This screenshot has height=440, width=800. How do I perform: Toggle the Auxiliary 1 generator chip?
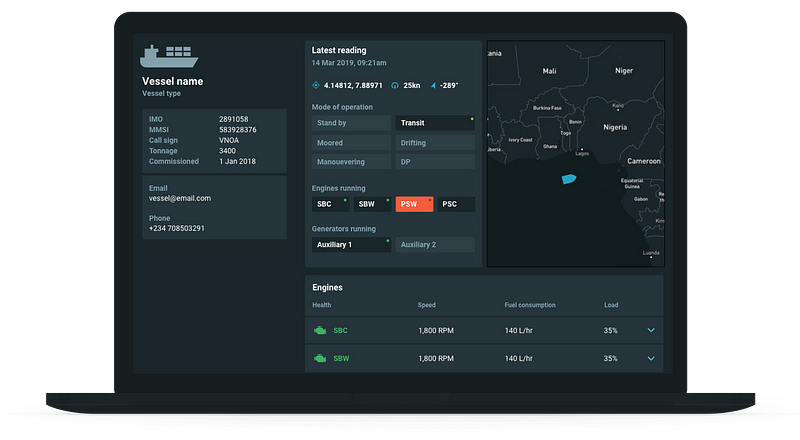351,245
